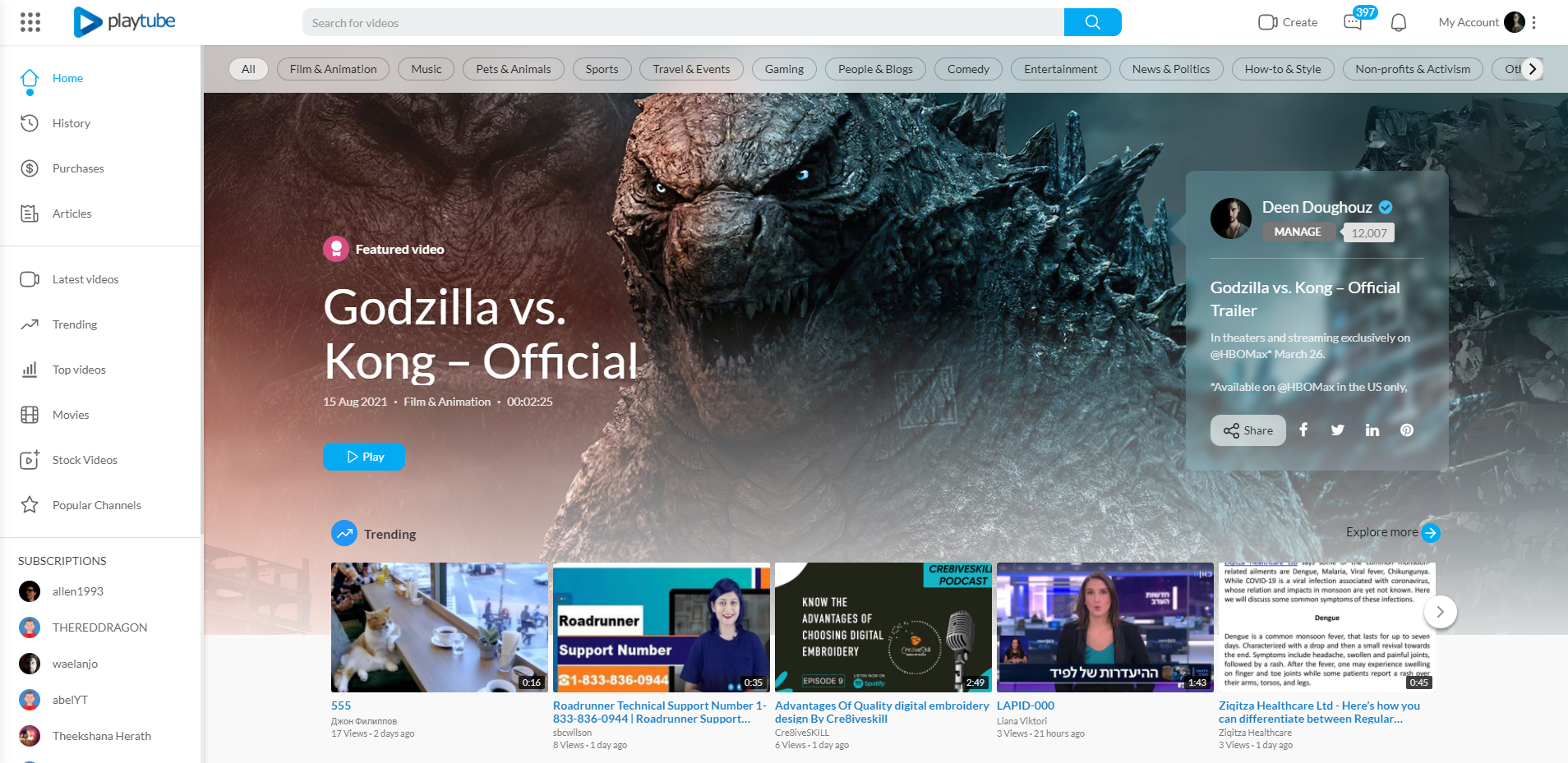1568x763 pixels.
Task: Share the trailer on Twitter
Action: 1338,430
